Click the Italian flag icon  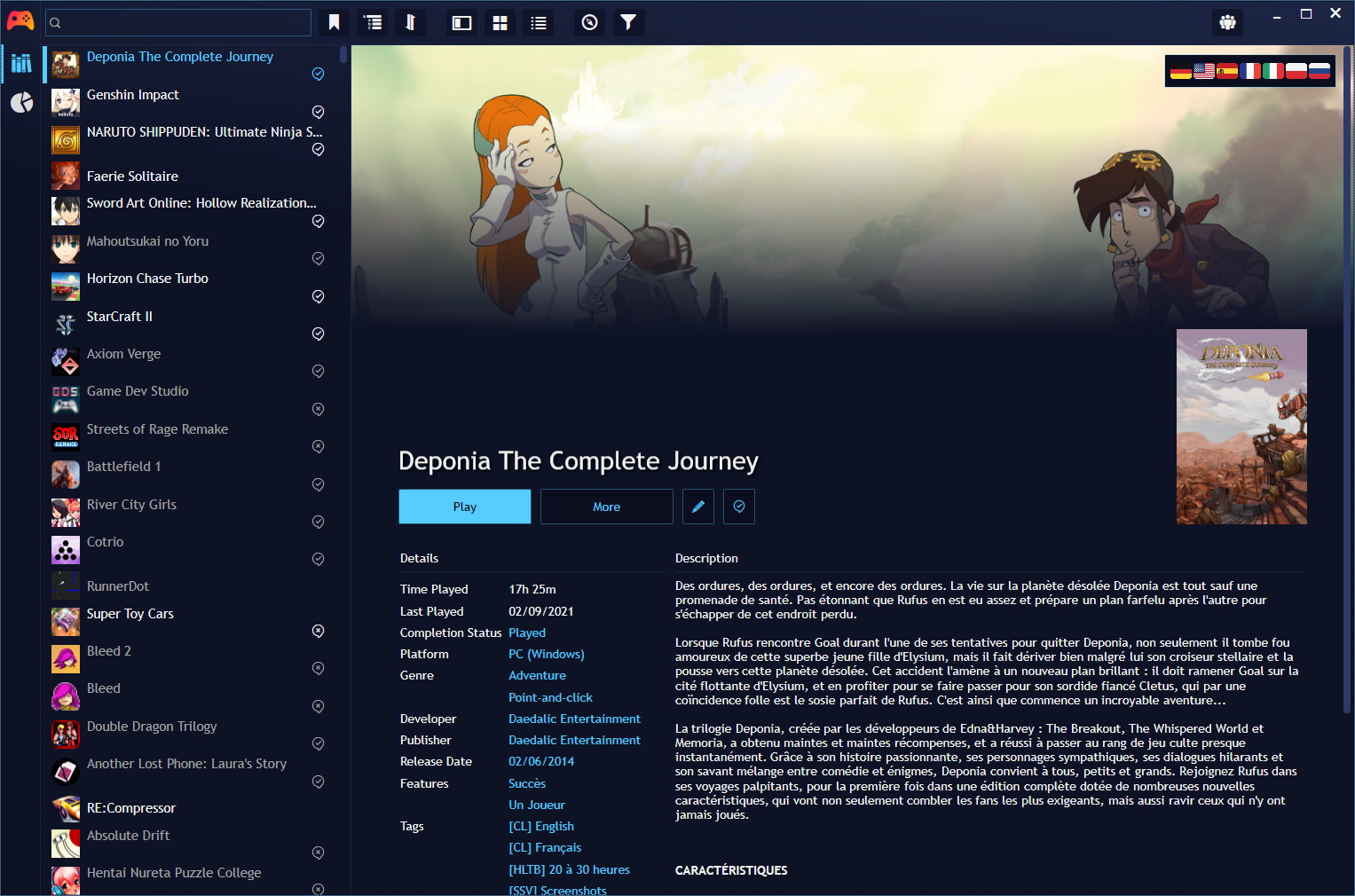tap(1272, 71)
